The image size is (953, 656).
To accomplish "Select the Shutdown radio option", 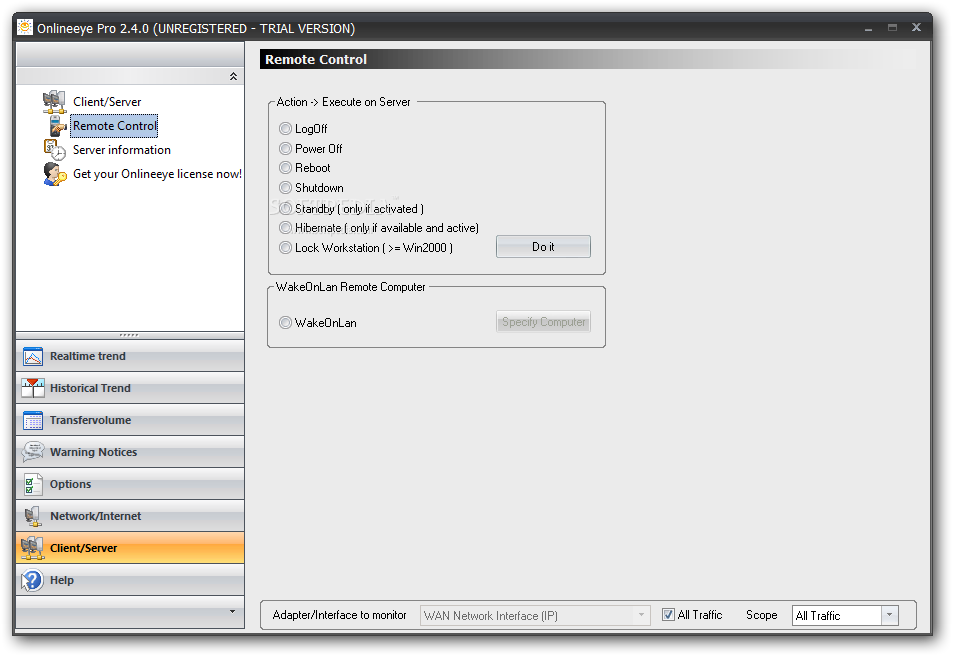I will [285, 187].
